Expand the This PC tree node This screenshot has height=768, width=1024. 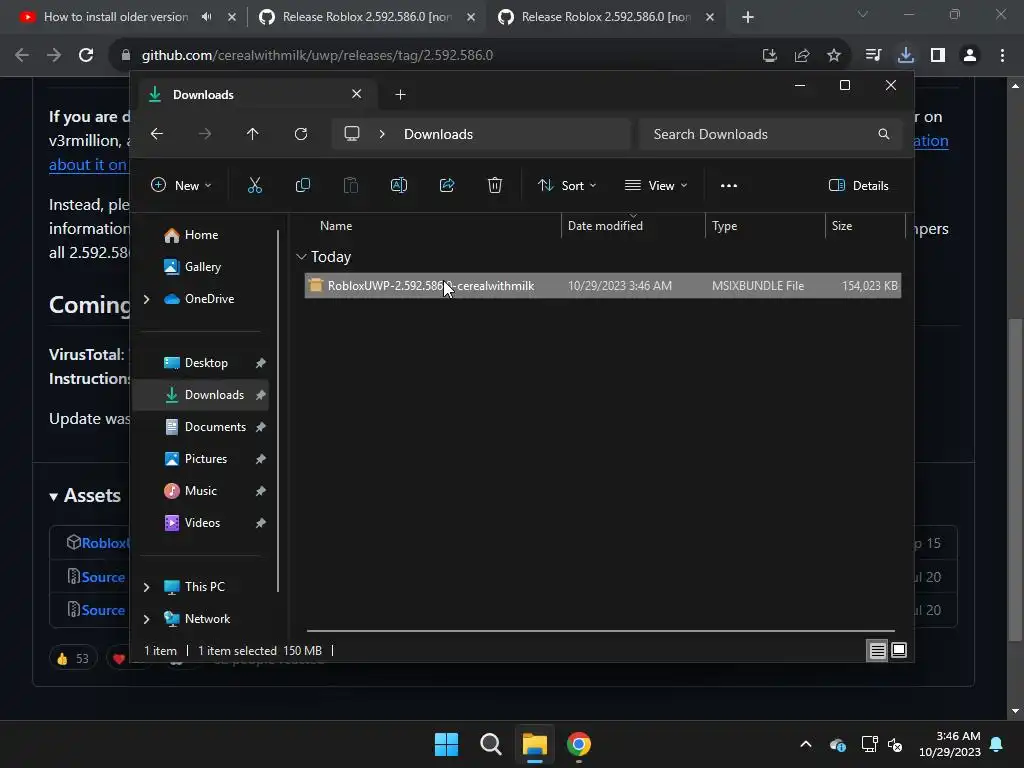(147, 587)
